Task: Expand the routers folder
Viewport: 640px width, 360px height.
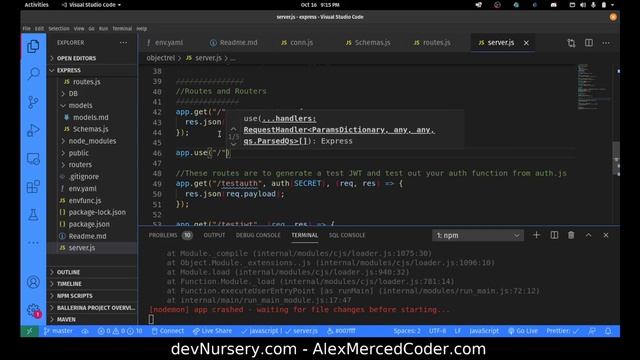Action: point(92,164)
